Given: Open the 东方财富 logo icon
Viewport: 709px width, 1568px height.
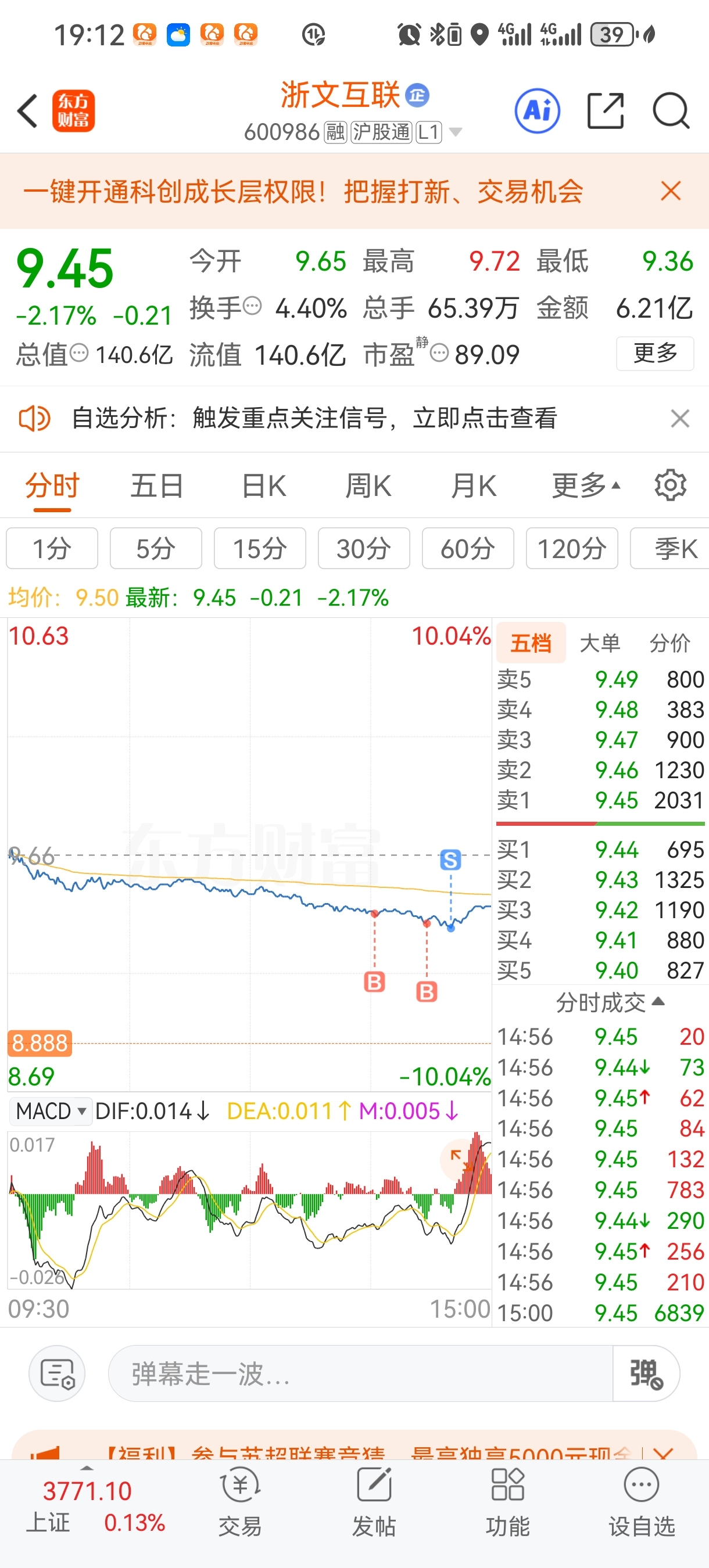Looking at the screenshot, I should click(73, 111).
